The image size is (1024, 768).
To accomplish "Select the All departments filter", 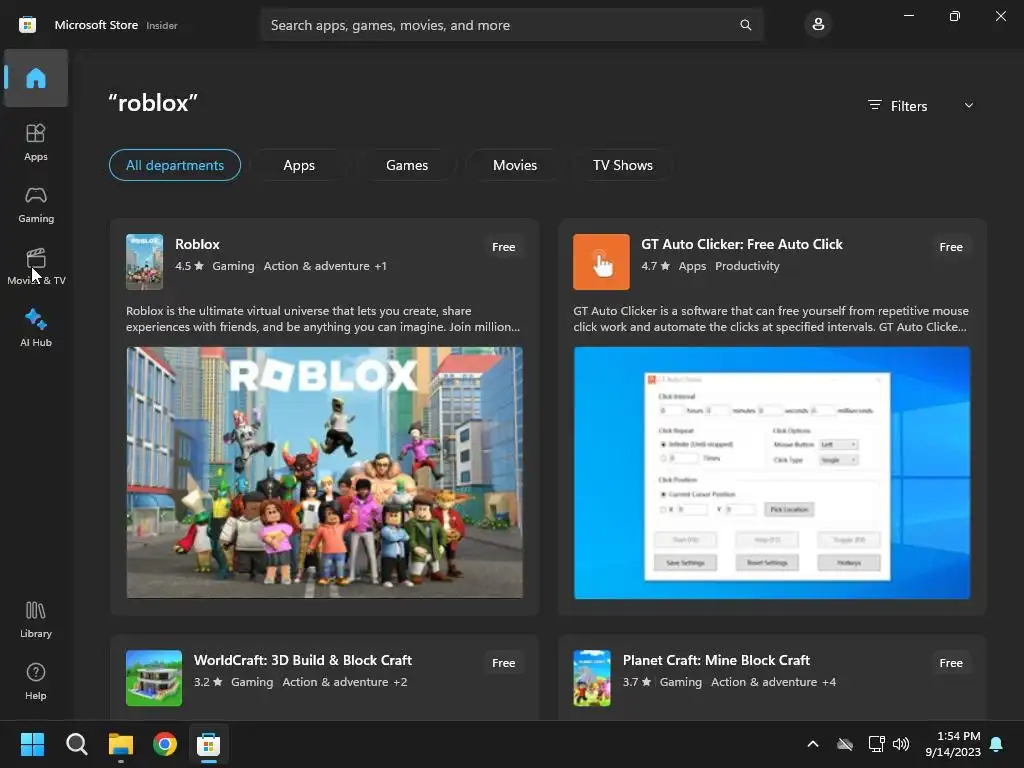I will click(x=175, y=165).
